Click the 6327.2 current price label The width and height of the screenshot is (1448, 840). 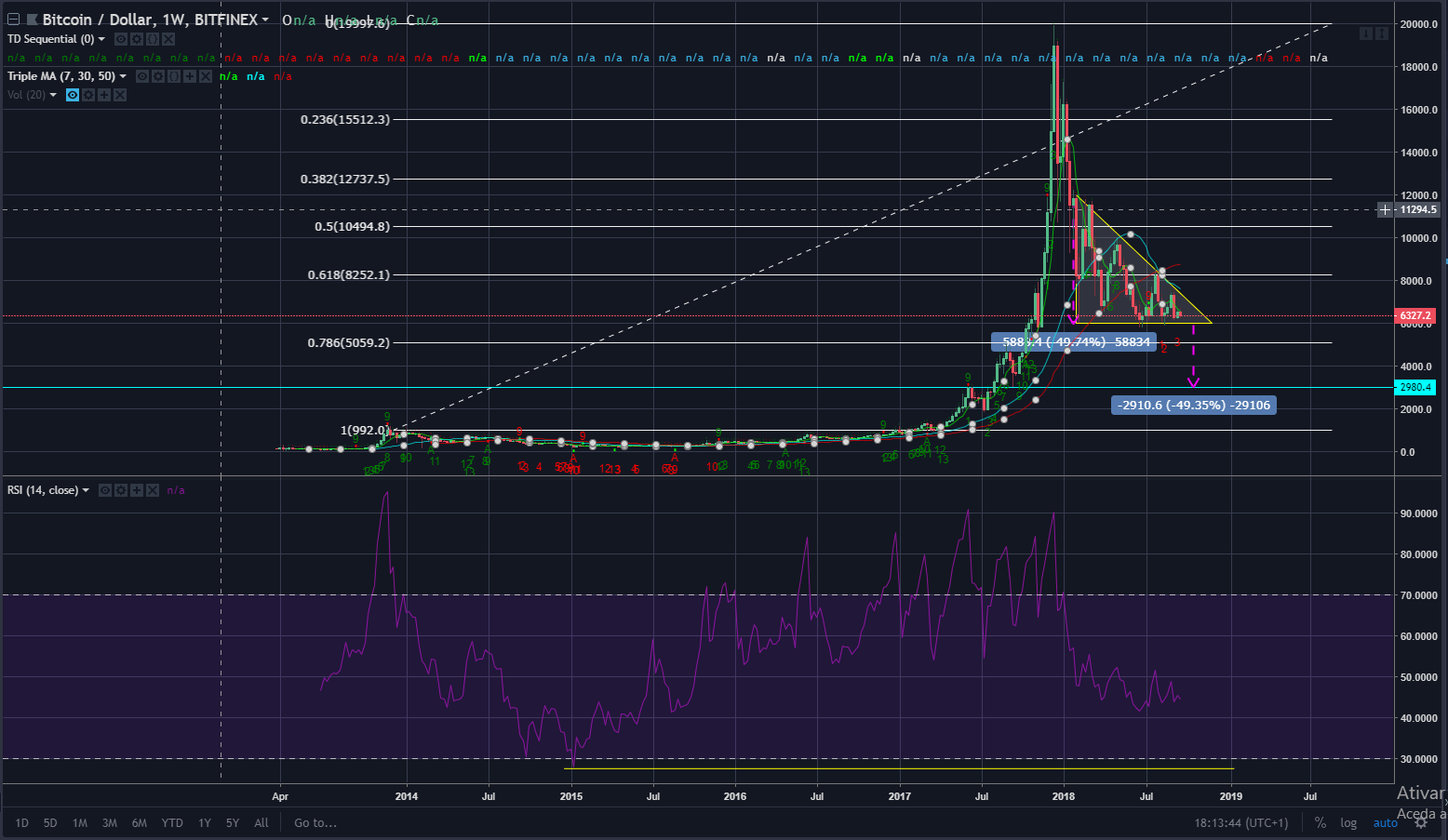[1415, 315]
